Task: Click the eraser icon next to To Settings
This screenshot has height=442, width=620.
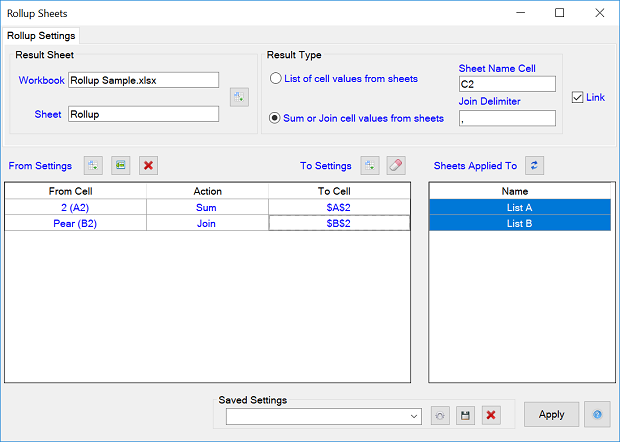Action: 395,165
